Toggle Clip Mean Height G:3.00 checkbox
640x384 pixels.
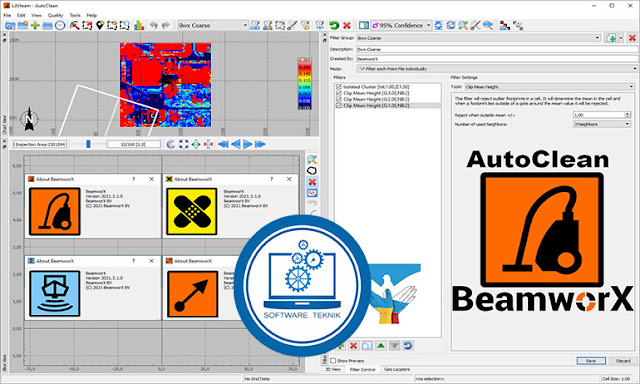[x=338, y=93]
